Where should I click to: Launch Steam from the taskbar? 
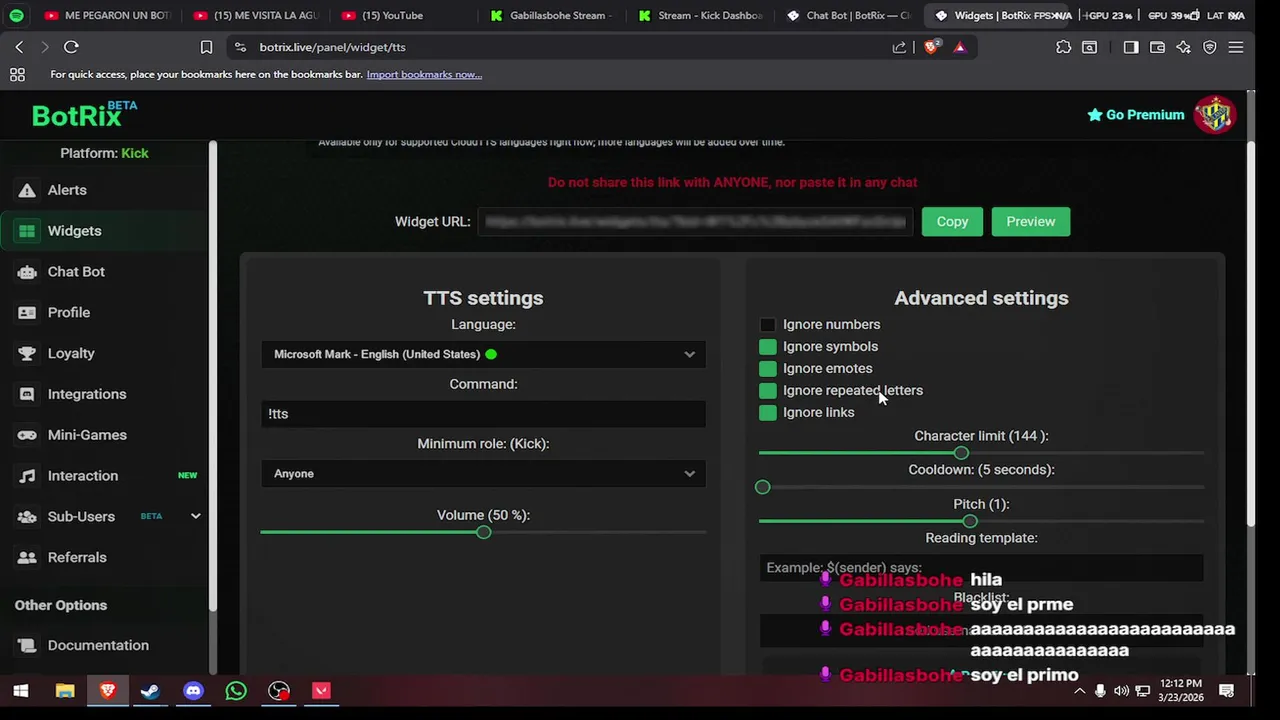coord(150,691)
